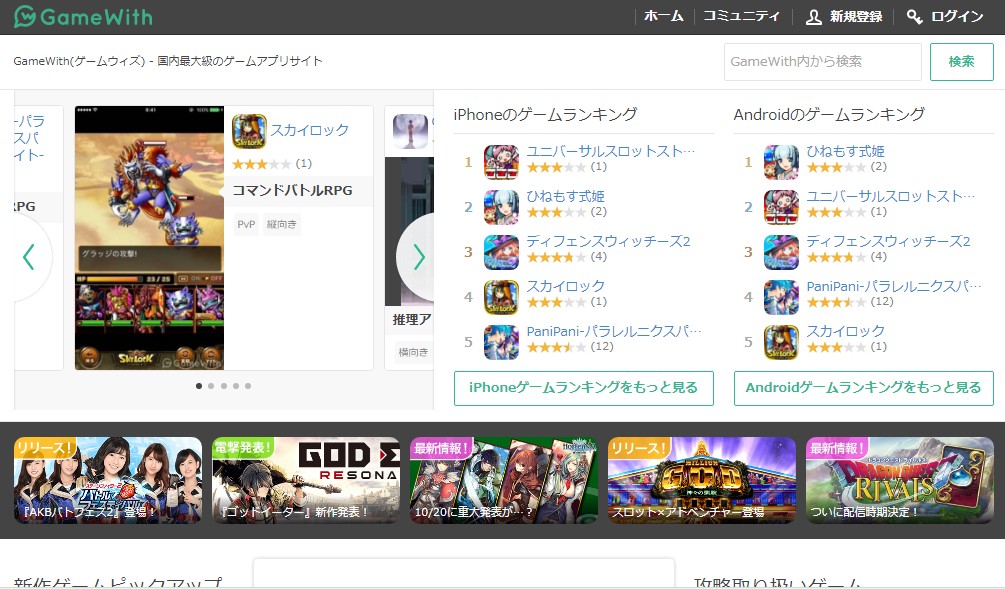Viewport: 1005px width, 589px height.
Task: Open the ログイン link
Action: (x=957, y=17)
